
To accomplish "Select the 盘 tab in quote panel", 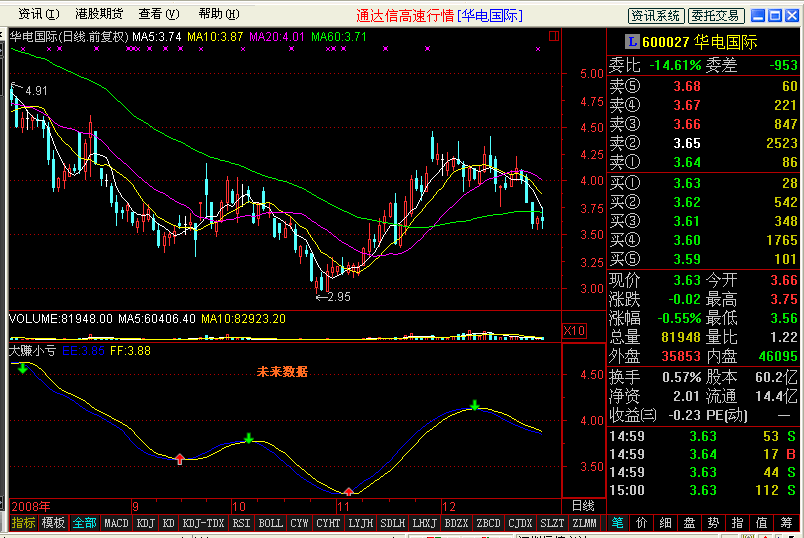I will [x=690, y=523].
